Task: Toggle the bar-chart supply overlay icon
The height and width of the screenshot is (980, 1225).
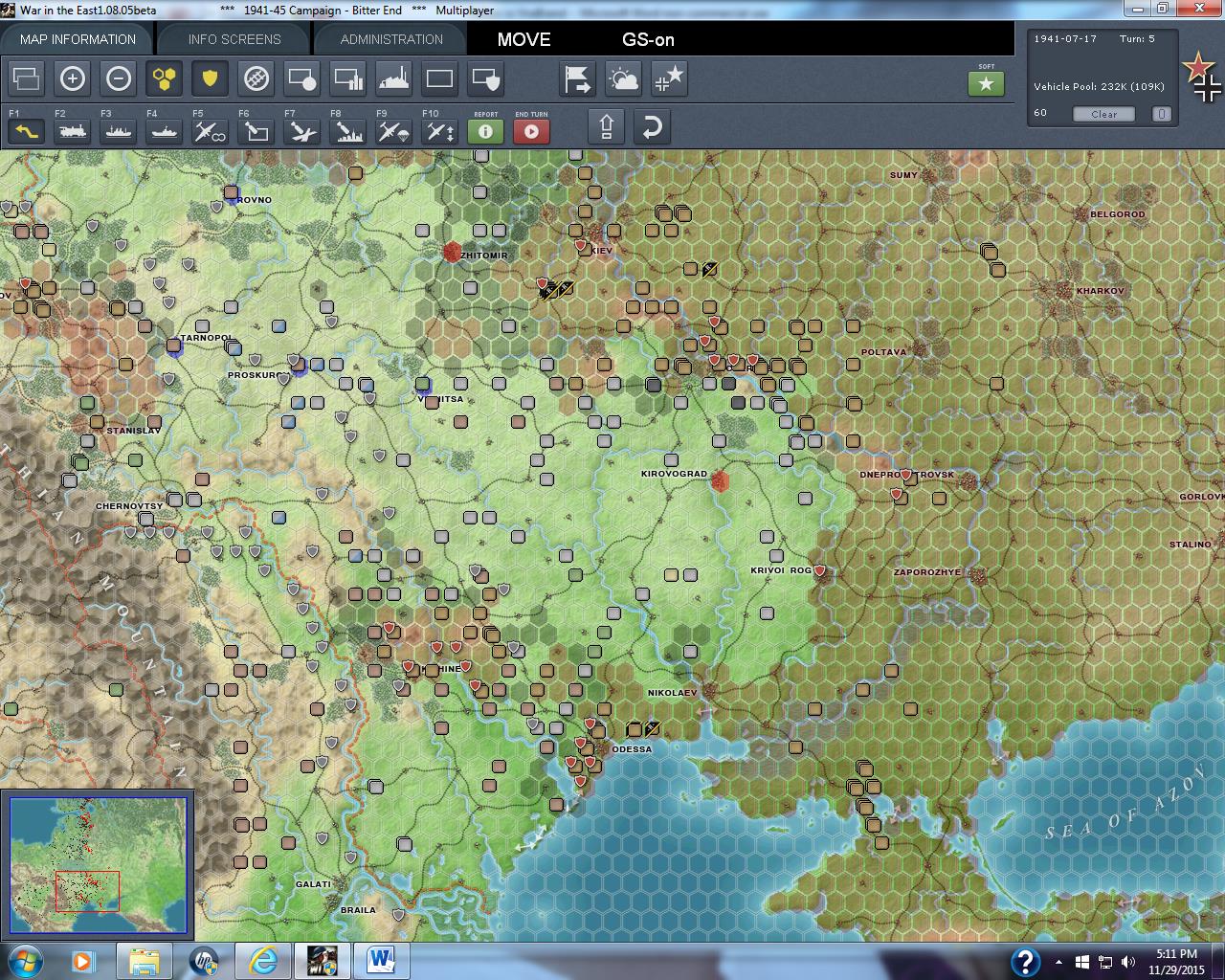Action: pos(348,78)
